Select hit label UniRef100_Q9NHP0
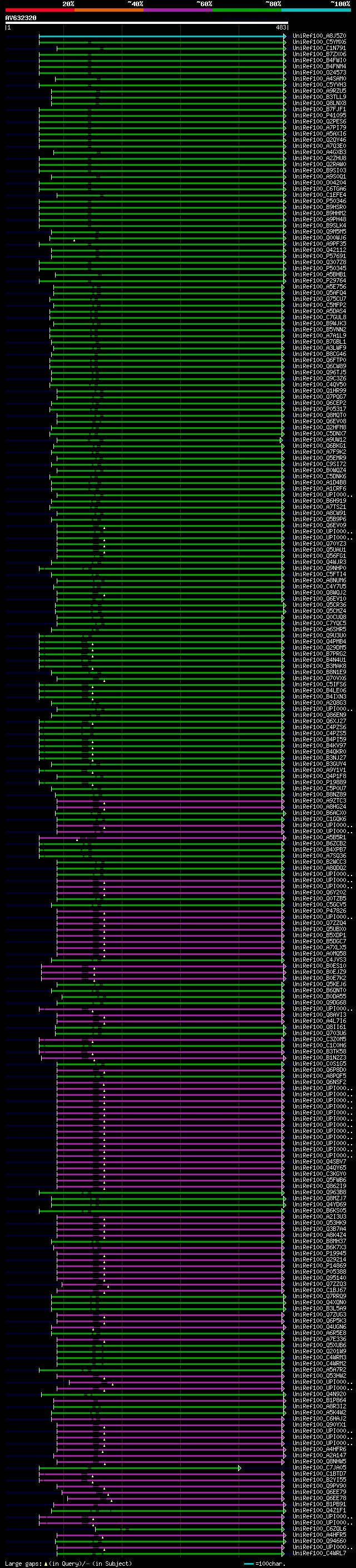Screen dimensions: 356x1568 [x=319, y=568]
